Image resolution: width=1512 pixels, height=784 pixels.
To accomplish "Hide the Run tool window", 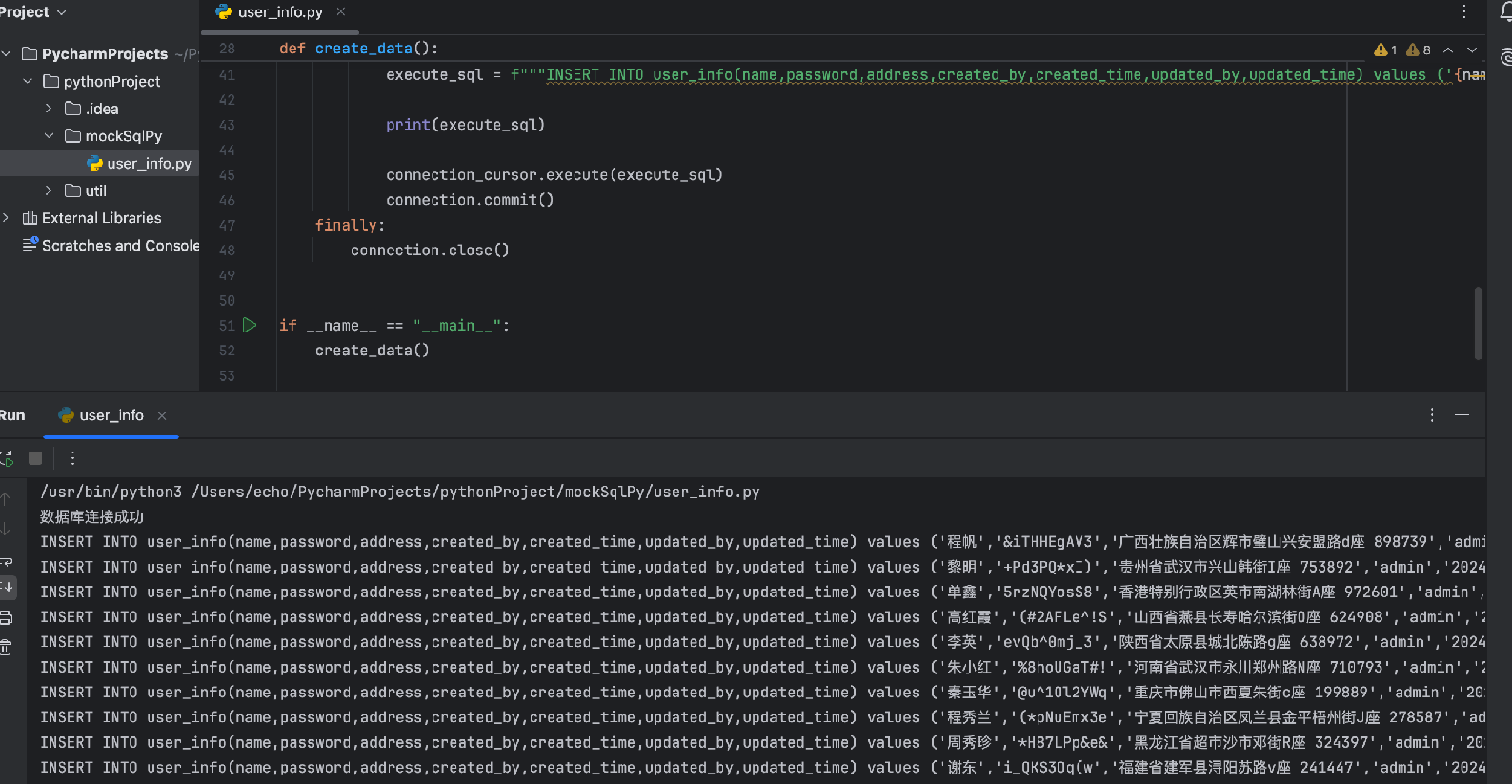I will [x=1462, y=415].
